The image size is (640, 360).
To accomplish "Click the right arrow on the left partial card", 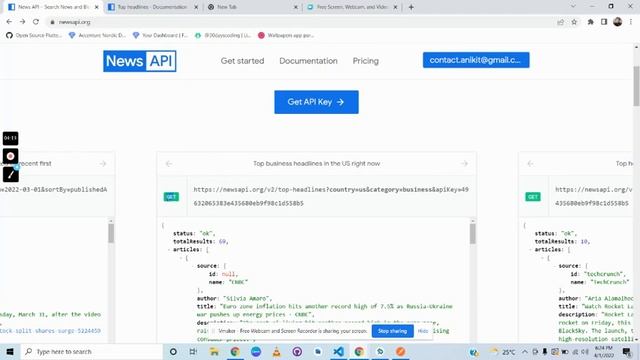I will click(x=103, y=164).
